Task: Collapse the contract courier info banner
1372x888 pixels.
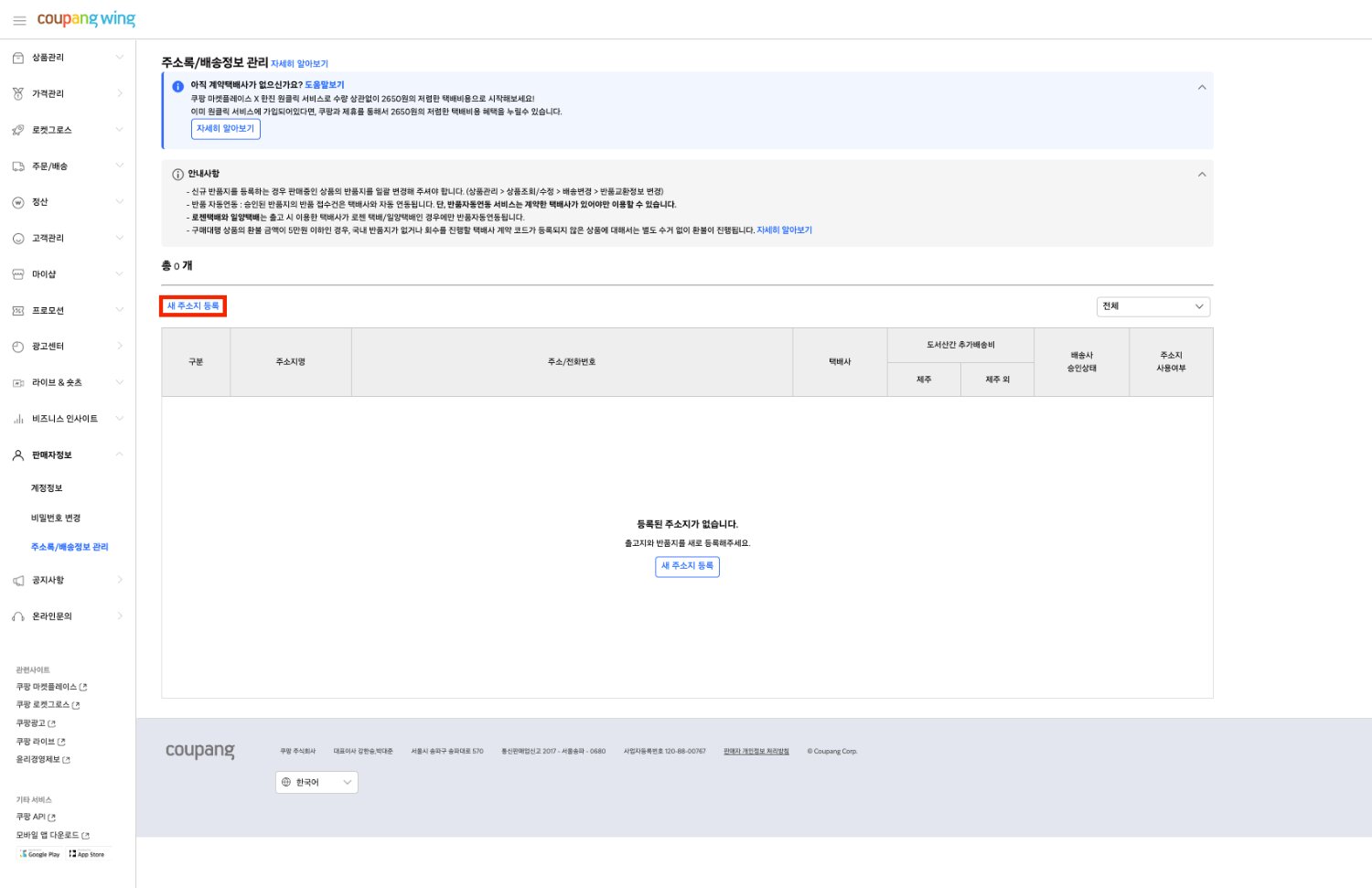Action: (x=1202, y=88)
